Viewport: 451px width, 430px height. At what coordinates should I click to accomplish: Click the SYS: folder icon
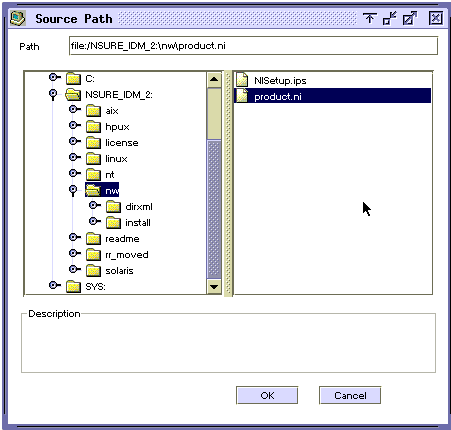[x=73, y=287]
